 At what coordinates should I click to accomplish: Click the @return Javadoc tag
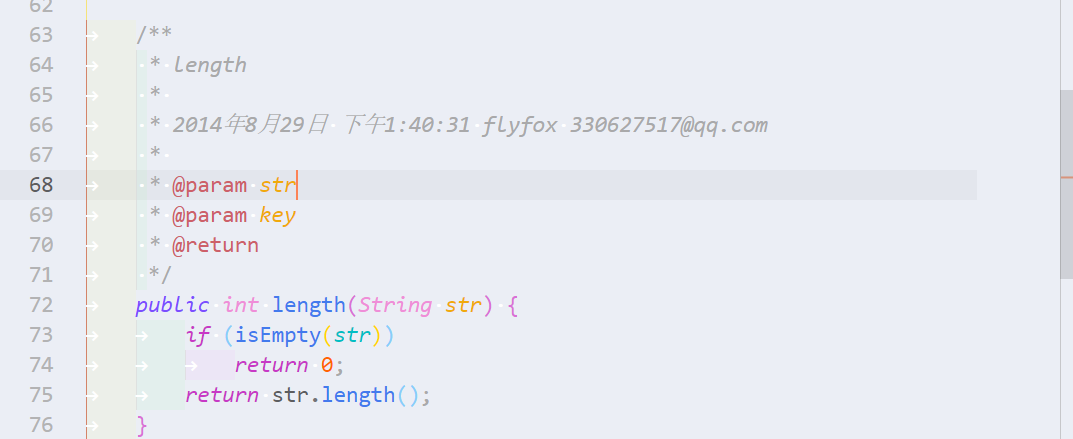215,245
